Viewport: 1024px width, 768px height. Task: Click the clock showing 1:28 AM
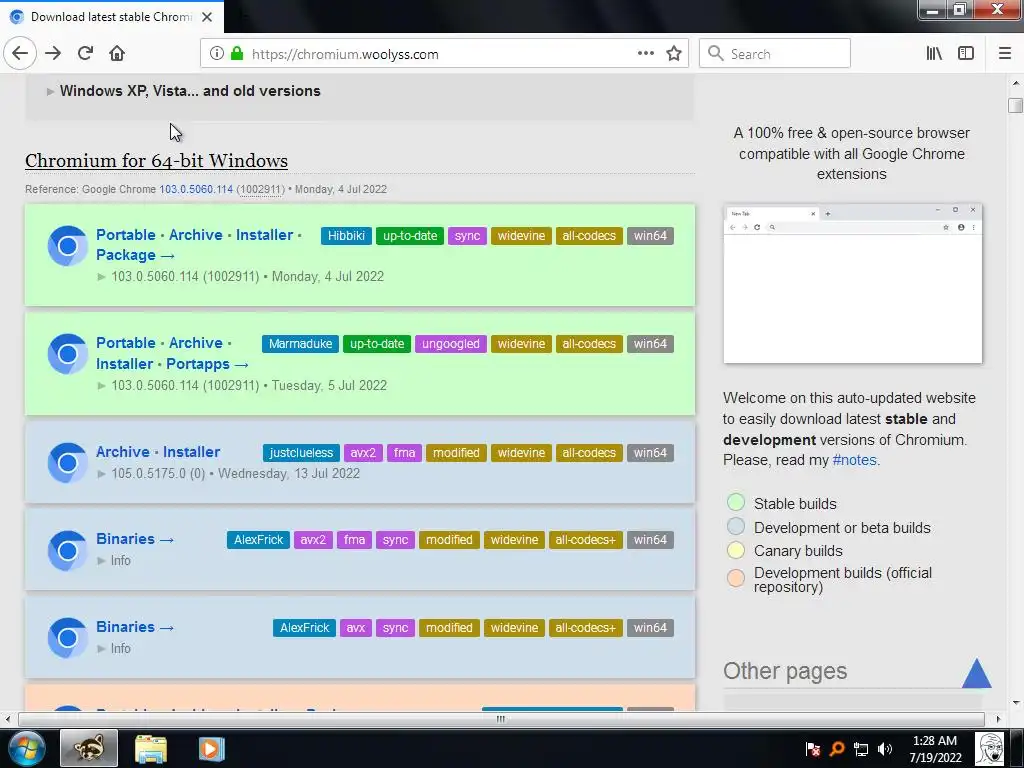(935, 749)
